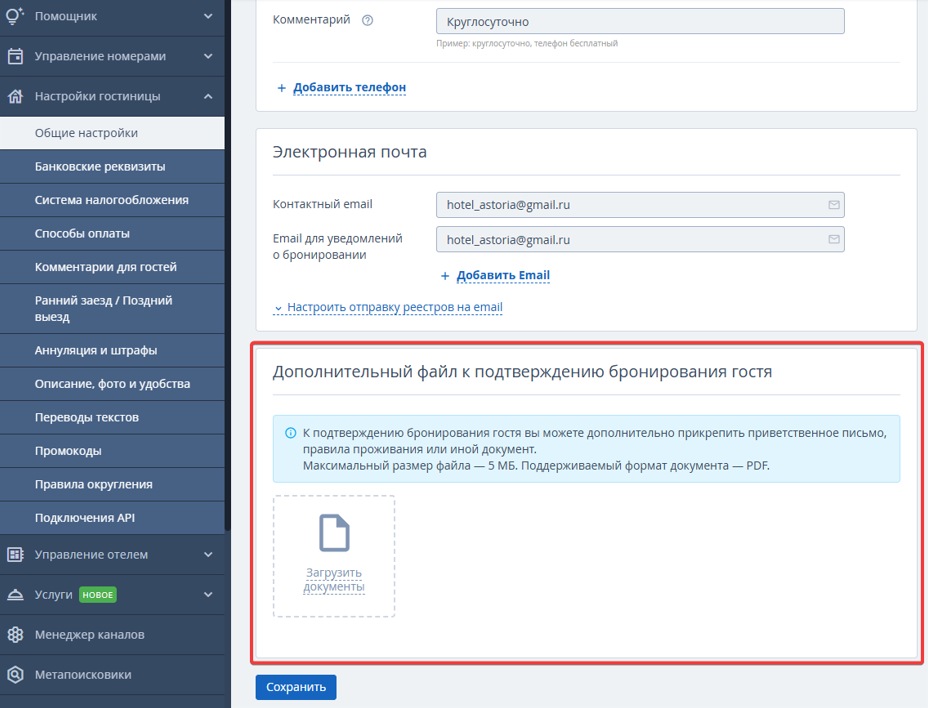This screenshot has width=928, height=708.
Task: Click the envelope icon in Контактный email field
Action: [x=834, y=205]
